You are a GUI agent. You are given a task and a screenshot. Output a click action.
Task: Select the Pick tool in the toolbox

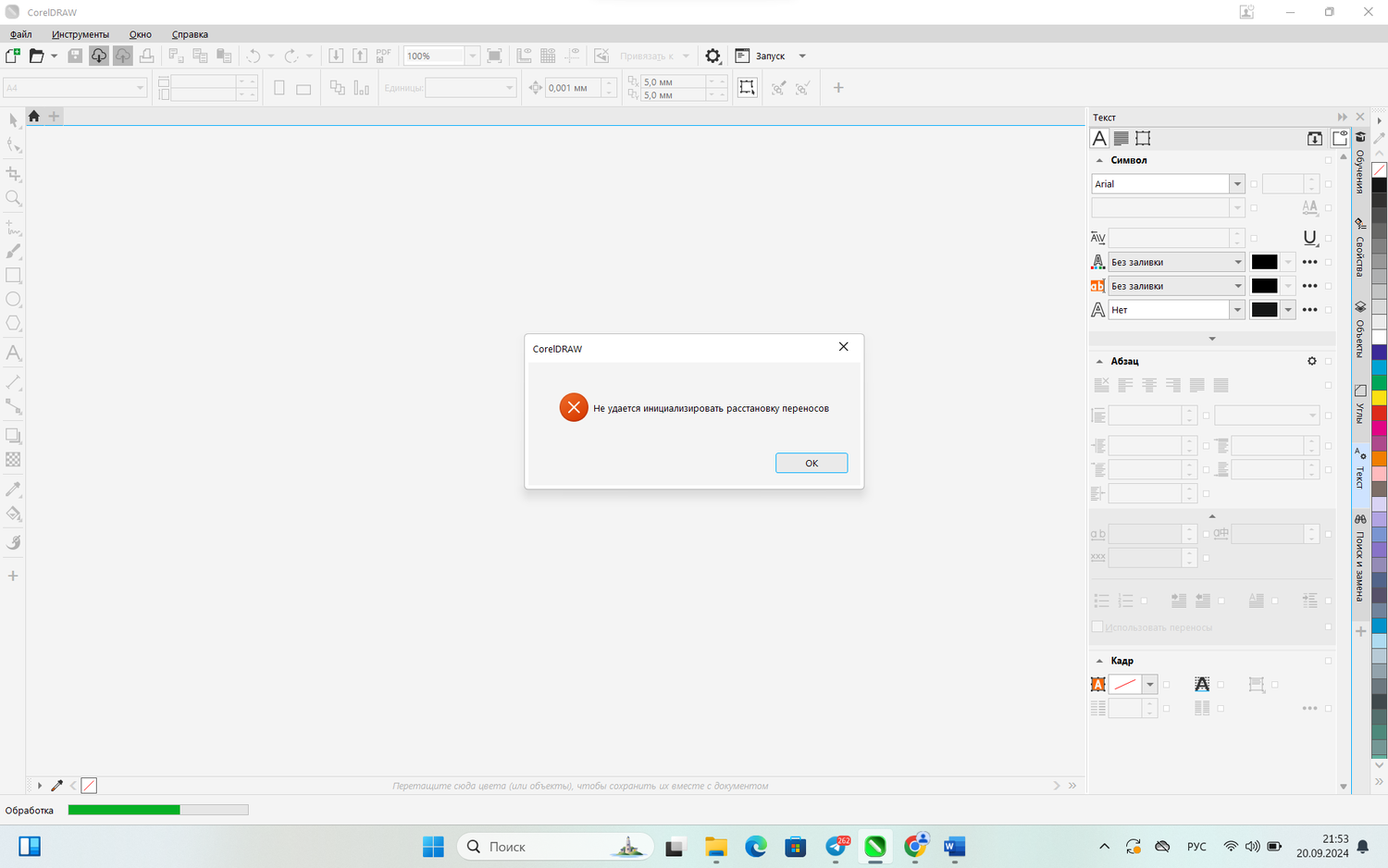click(x=13, y=120)
